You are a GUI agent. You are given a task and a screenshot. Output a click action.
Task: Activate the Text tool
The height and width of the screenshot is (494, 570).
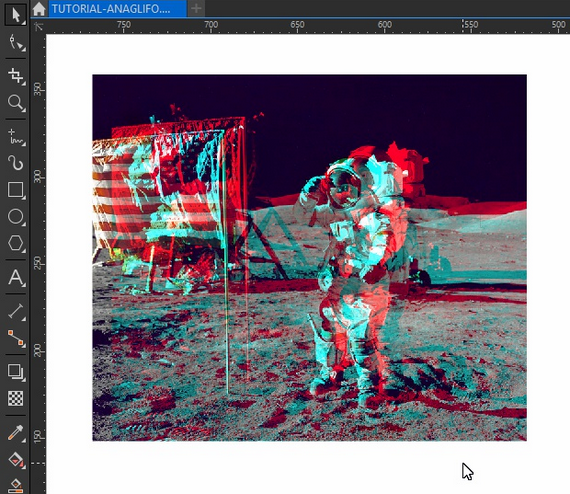15,277
